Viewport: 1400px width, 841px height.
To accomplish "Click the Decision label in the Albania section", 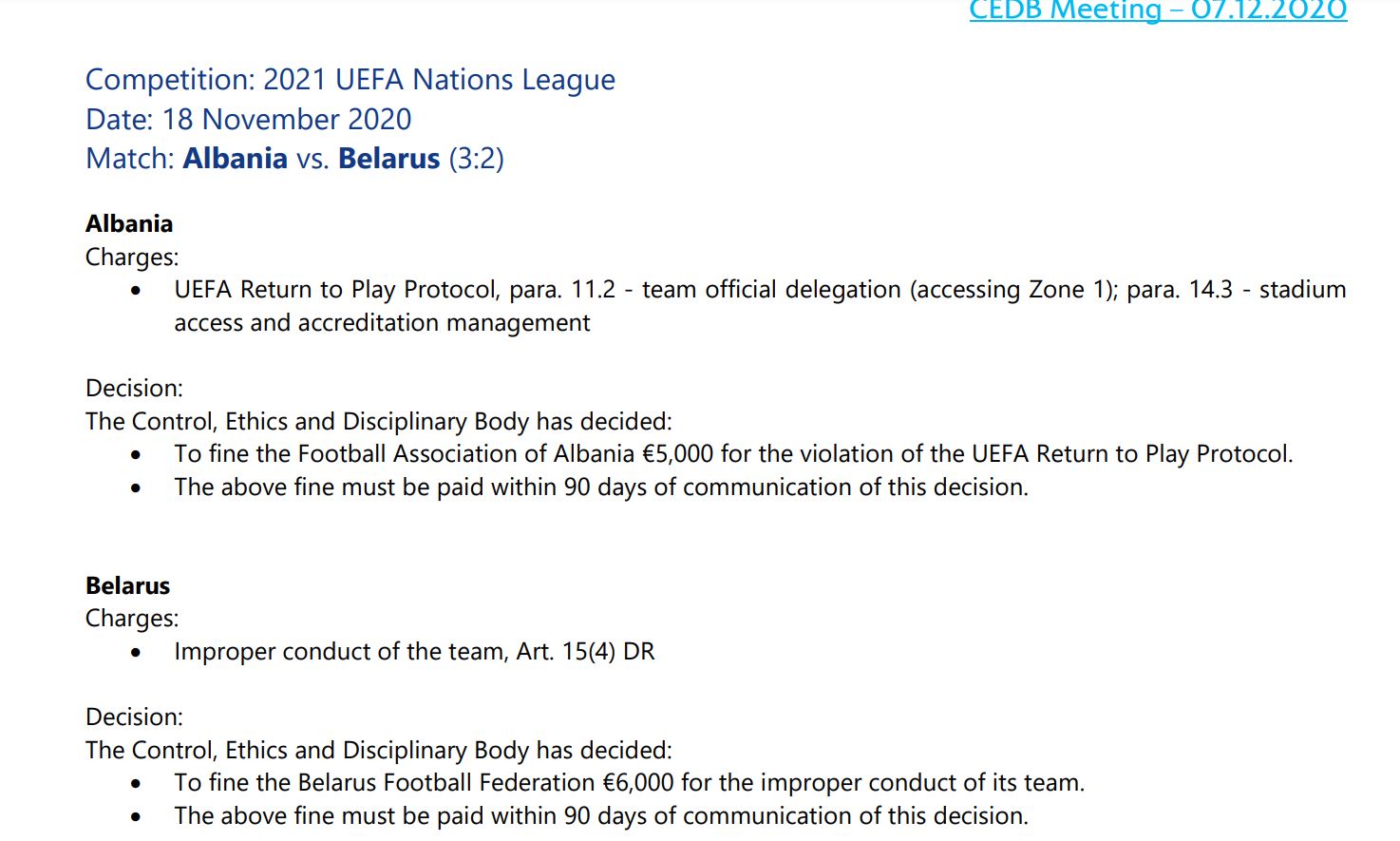I will click(x=134, y=389).
